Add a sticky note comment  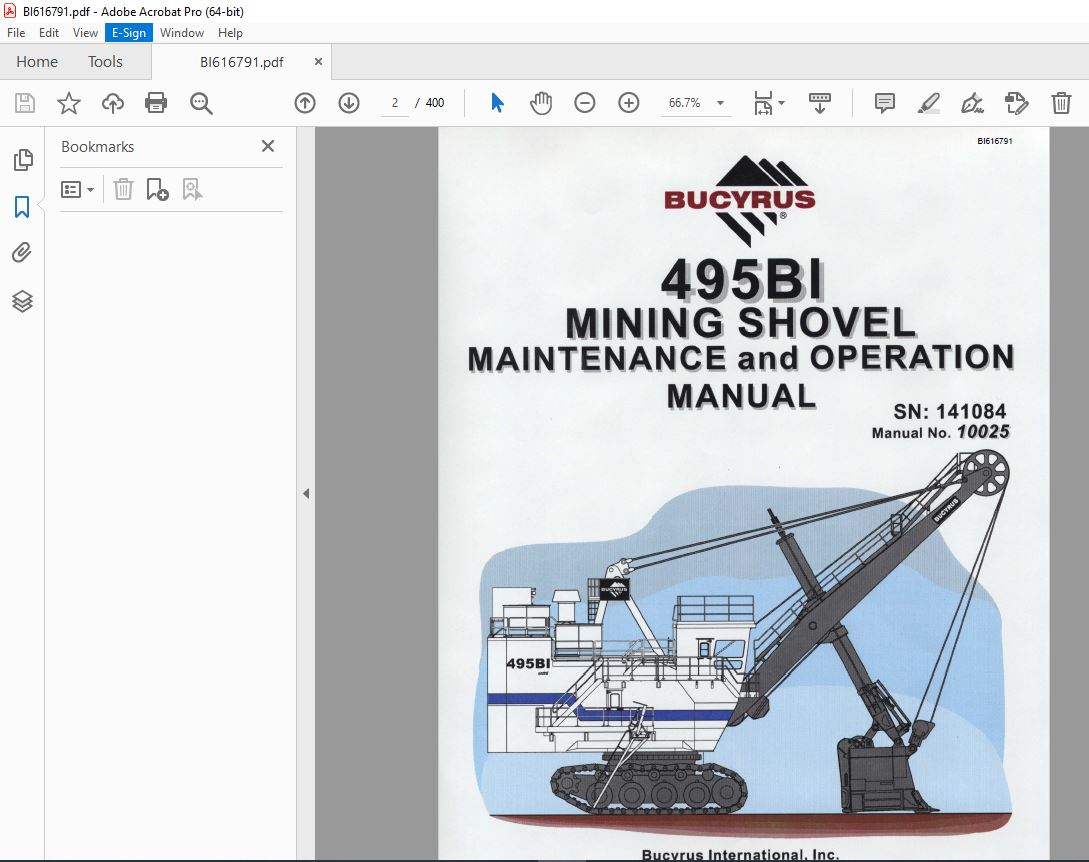coord(884,103)
